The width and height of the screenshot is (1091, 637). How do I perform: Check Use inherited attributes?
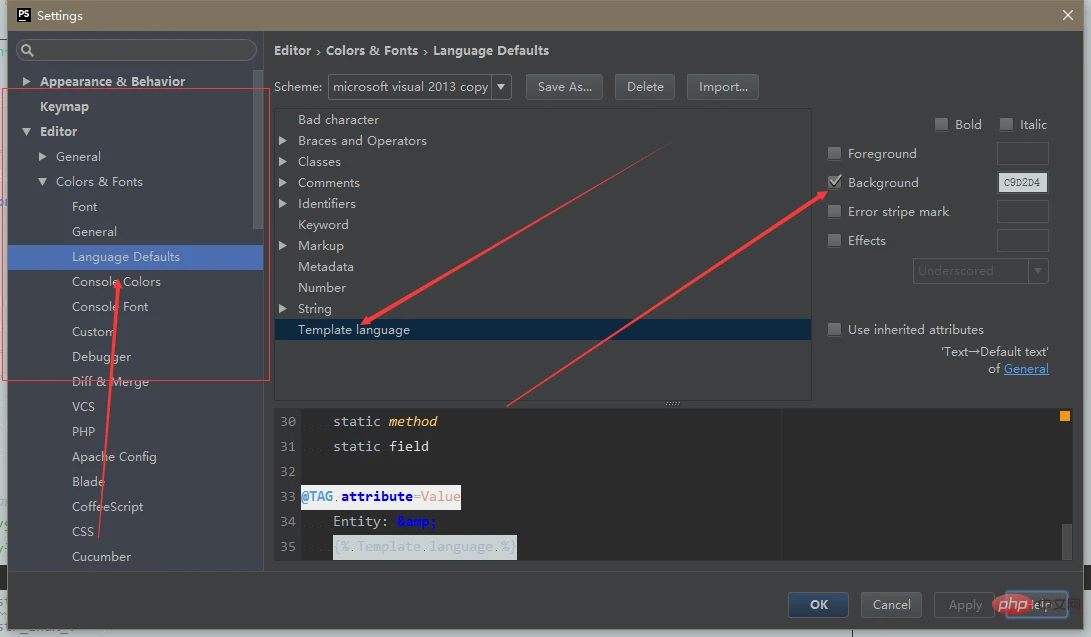(835, 329)
